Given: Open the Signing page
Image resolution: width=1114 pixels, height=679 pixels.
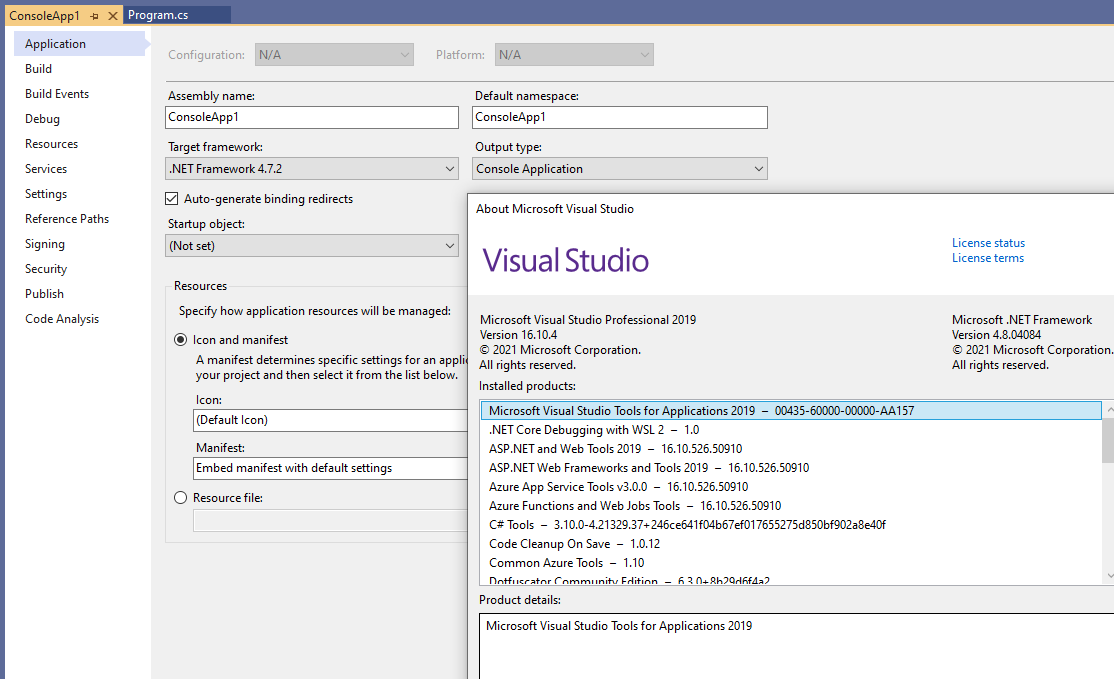Looking at the screenshot, I should coord(45,244).
